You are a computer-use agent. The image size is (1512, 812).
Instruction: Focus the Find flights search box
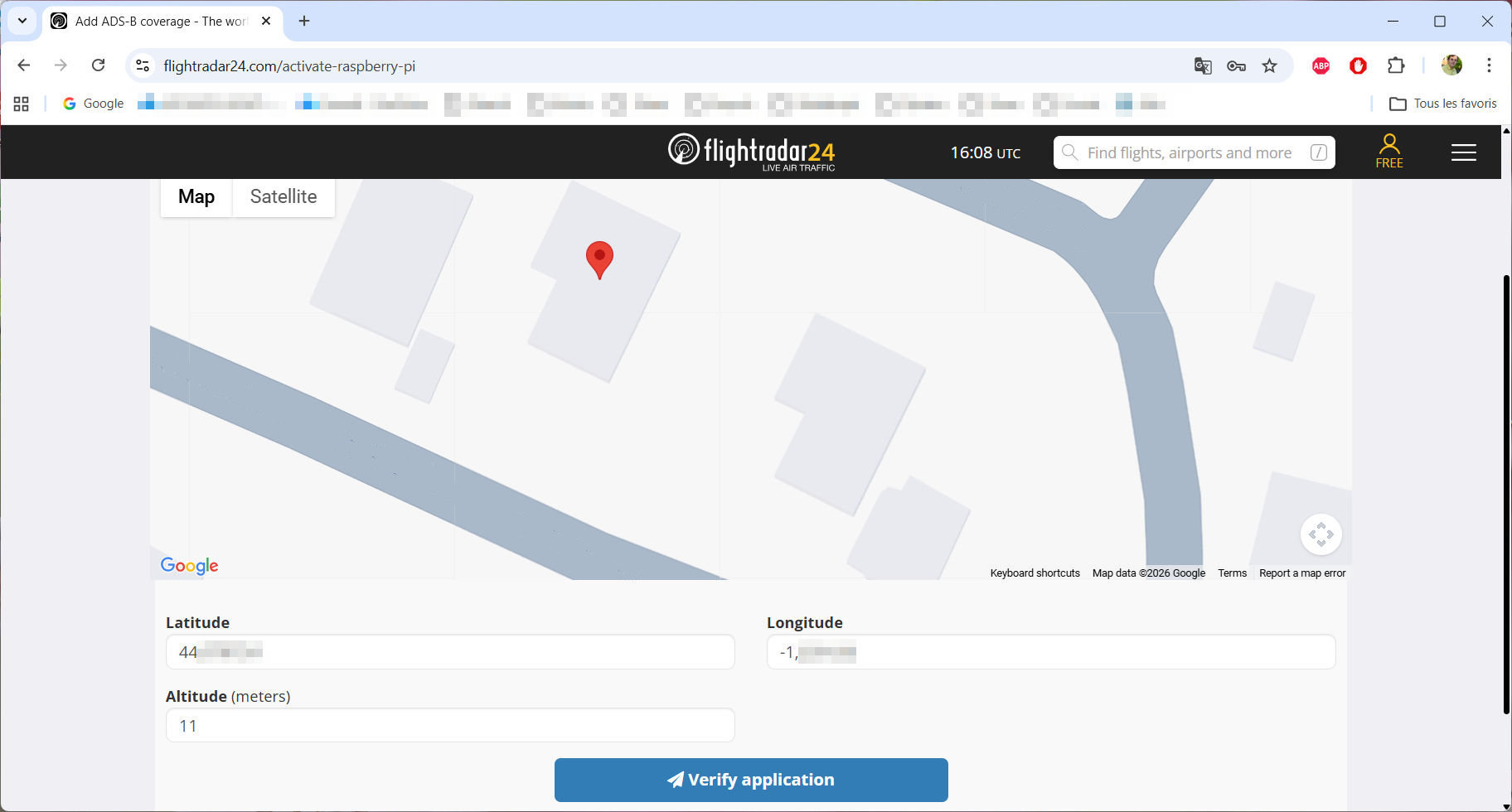1194,152
